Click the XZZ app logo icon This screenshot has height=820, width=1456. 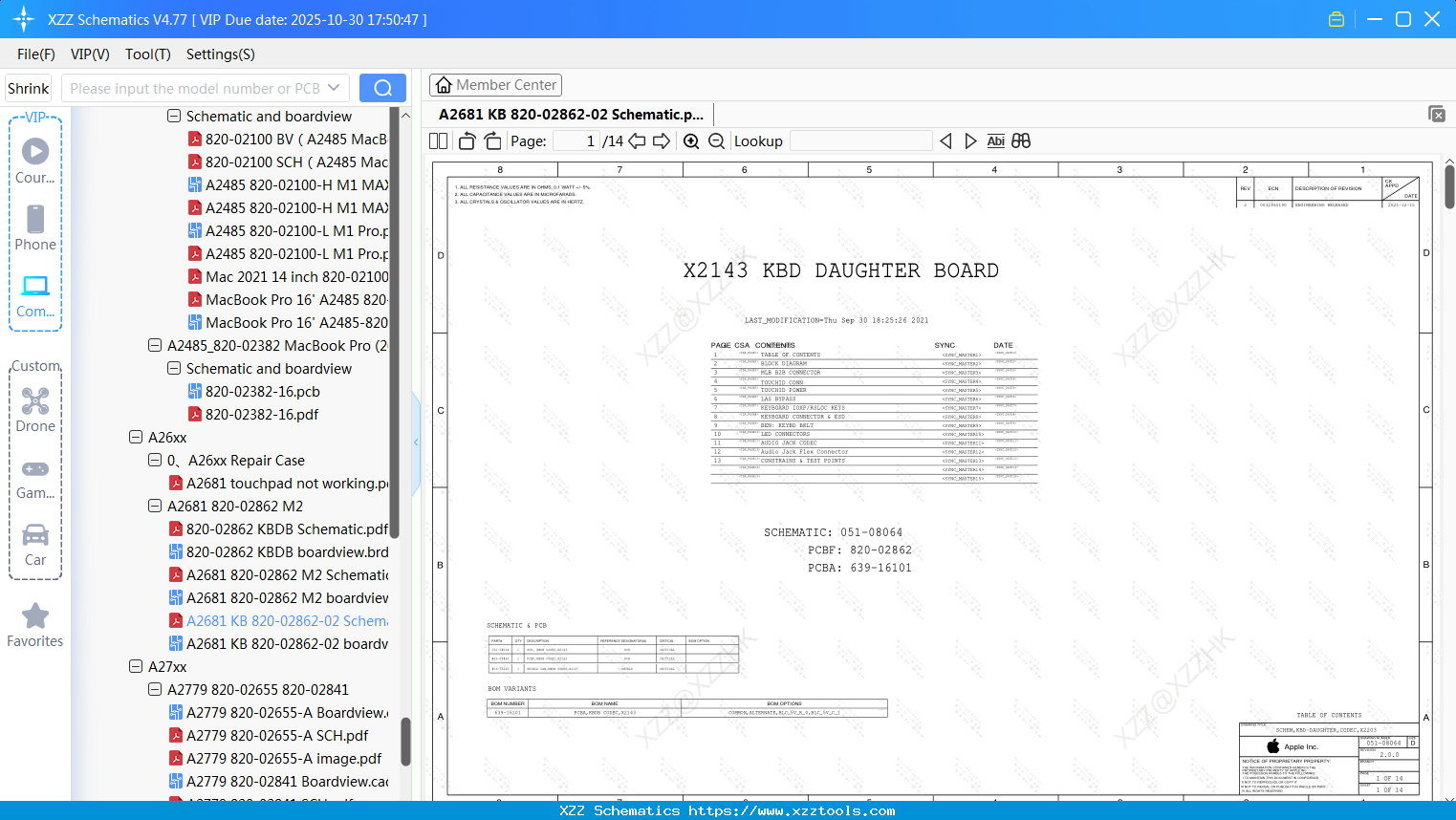pos(23,19)
